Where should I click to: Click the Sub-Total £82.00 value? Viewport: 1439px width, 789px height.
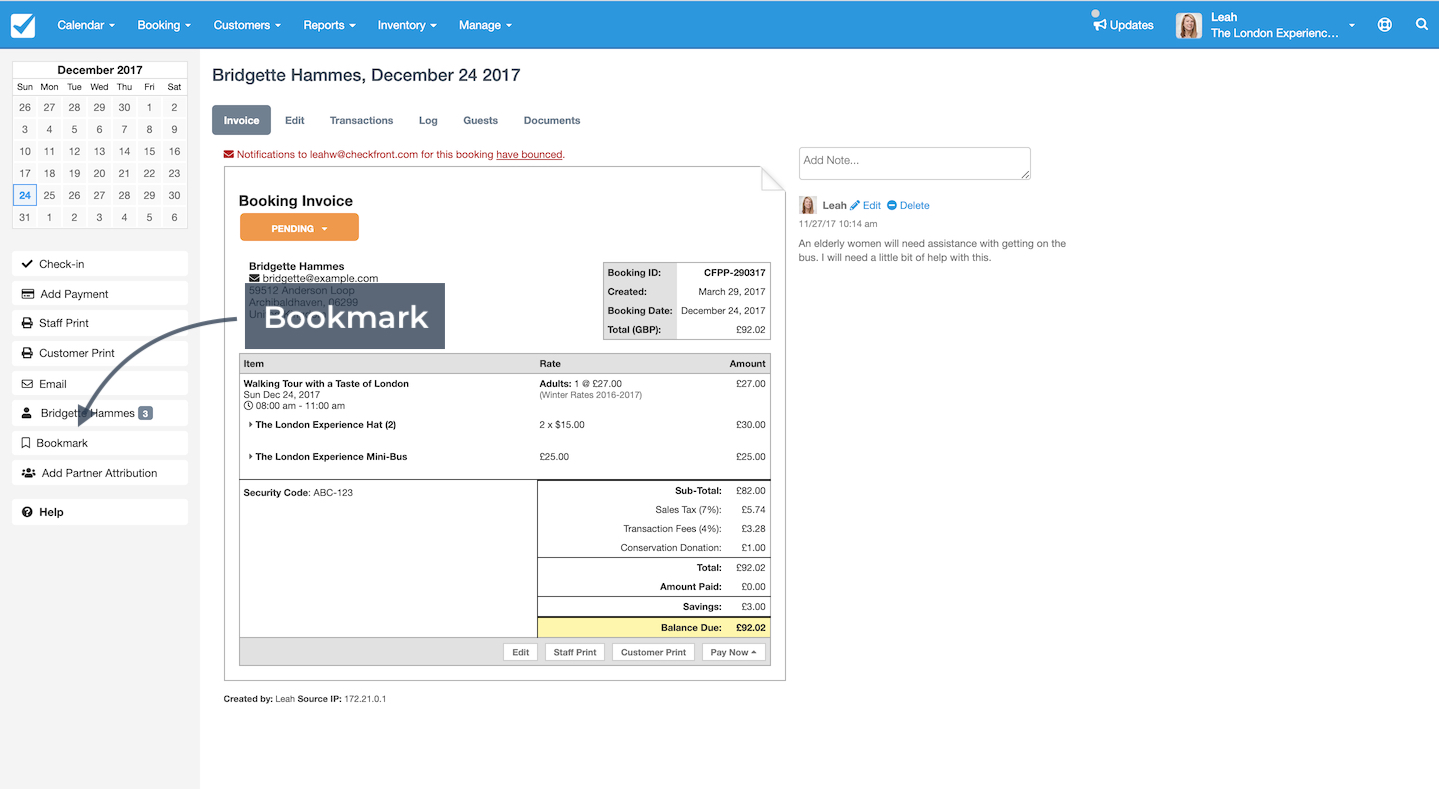pos(750,491)
